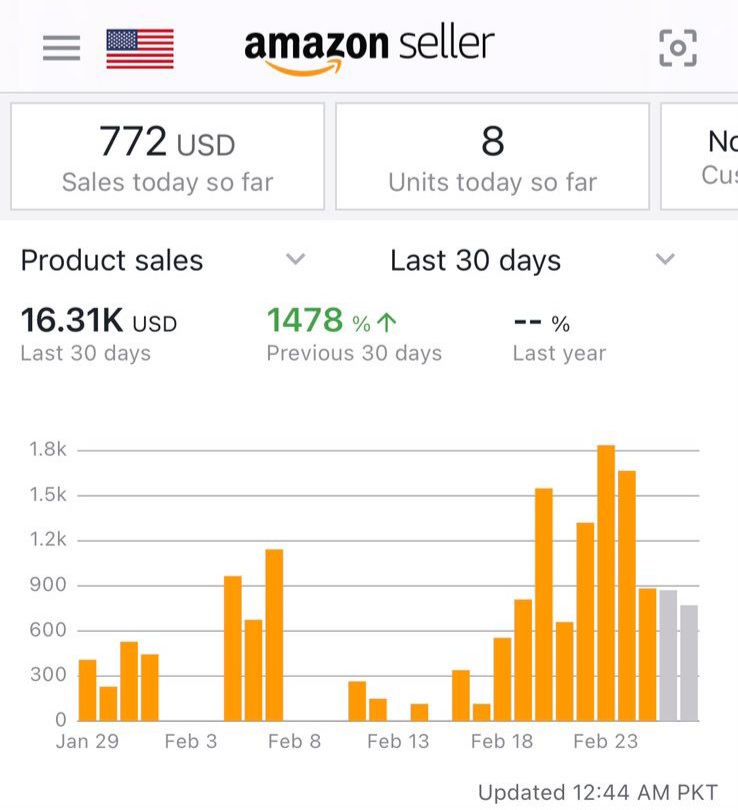
Task: Open the Sales today so far card
Action: point(167,156)
